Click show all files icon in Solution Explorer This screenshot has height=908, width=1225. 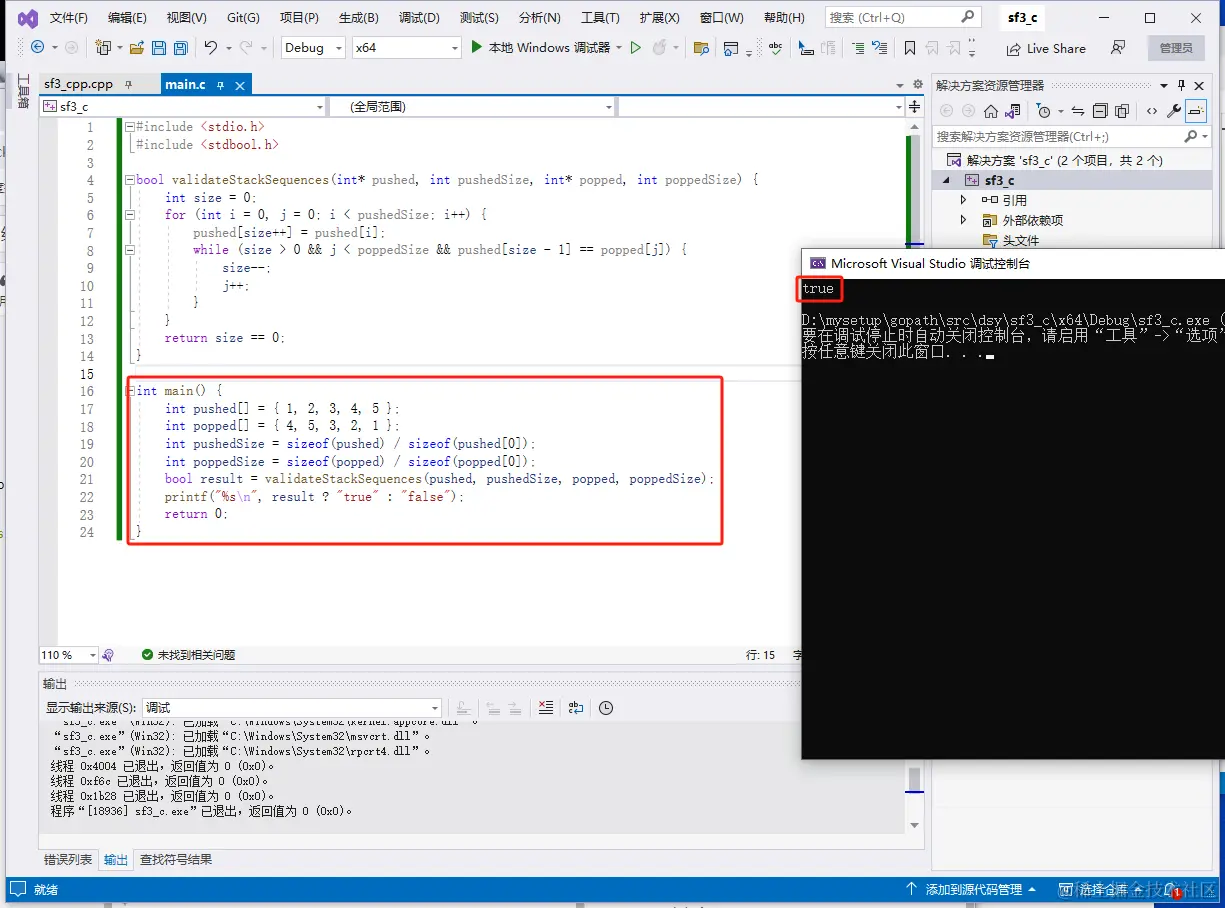[x=1122, y=111]
